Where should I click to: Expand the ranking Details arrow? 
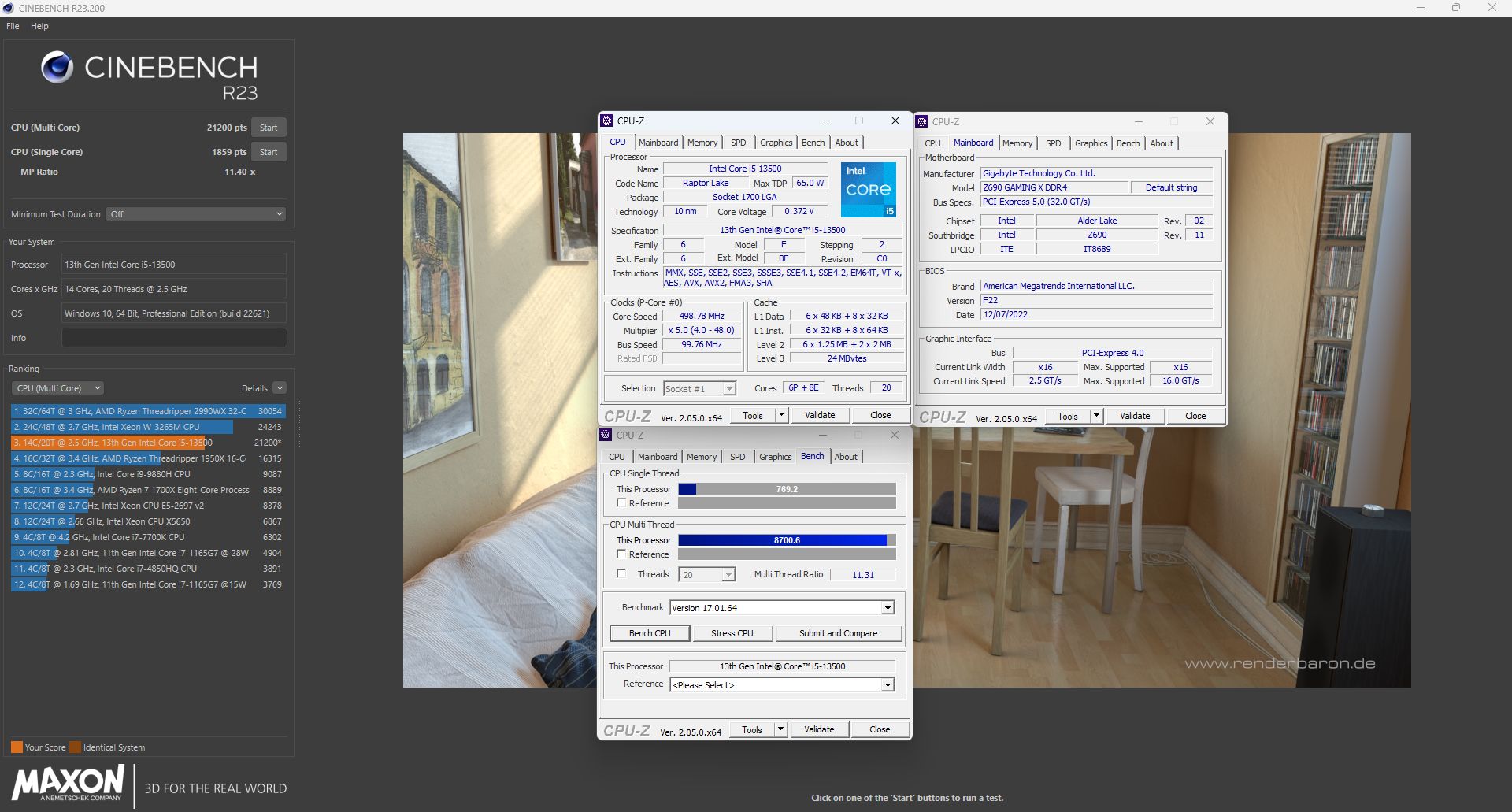tap(280, 388)
